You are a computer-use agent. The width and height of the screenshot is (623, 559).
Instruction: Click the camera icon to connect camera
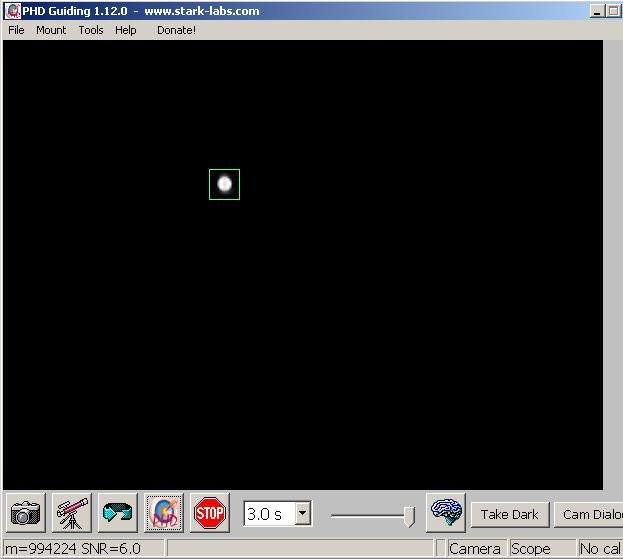(x=26, y=513)
